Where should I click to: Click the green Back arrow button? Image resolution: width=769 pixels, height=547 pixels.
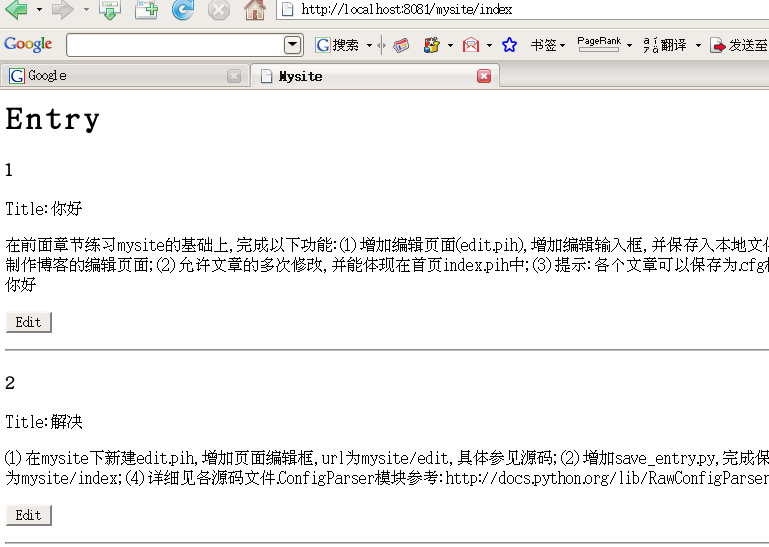click(16, 10)
